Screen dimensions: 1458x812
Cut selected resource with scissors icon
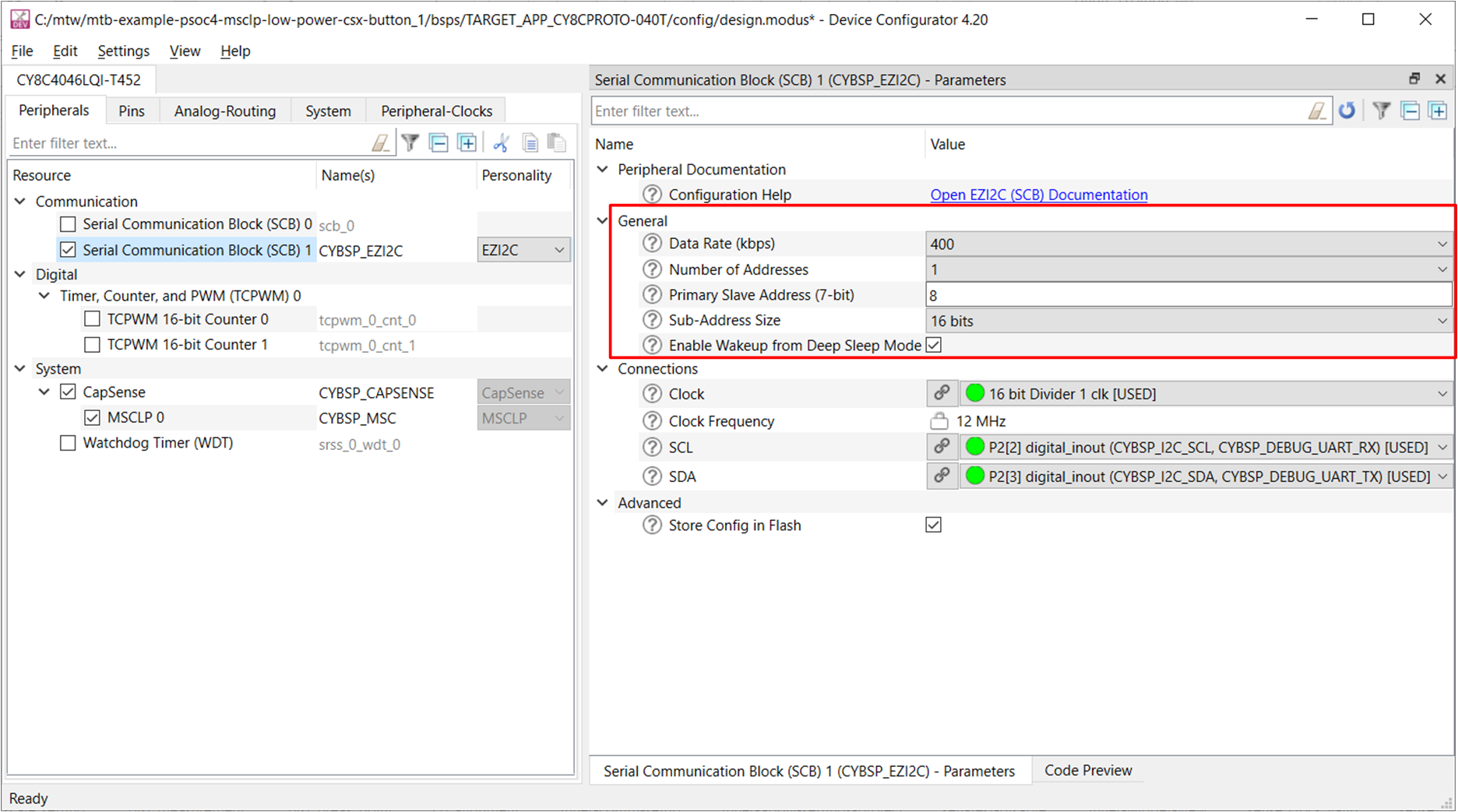(501, 142)
